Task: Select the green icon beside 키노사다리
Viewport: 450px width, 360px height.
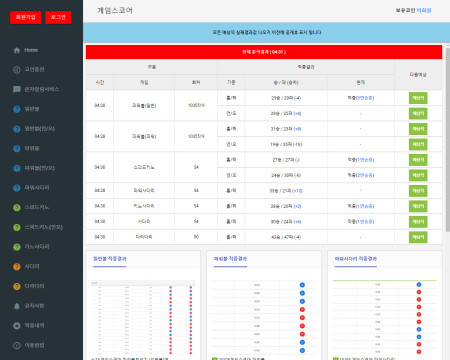Action: (x=17, y=247)
